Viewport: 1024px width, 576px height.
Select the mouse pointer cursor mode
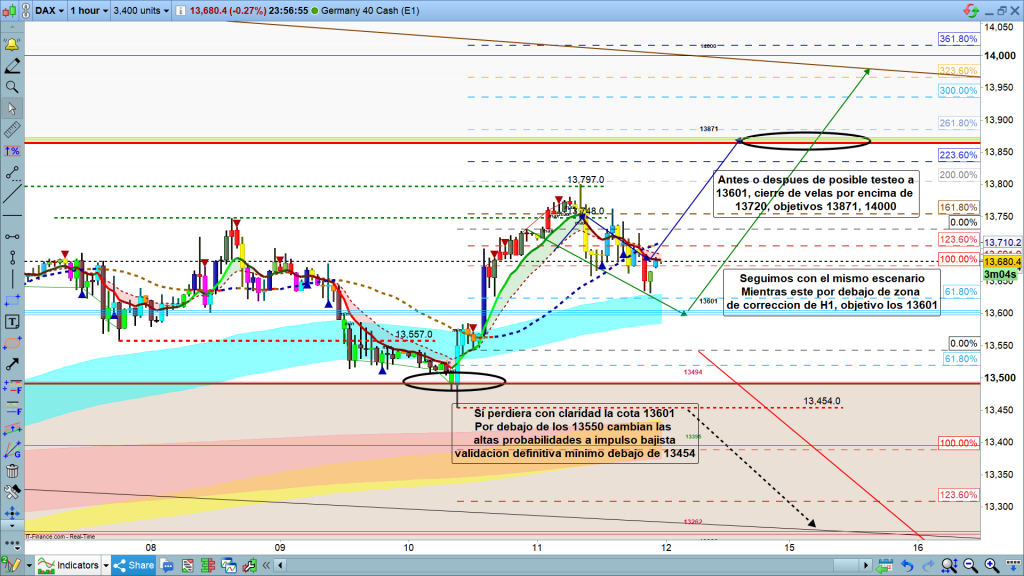(x=12, y=109)
